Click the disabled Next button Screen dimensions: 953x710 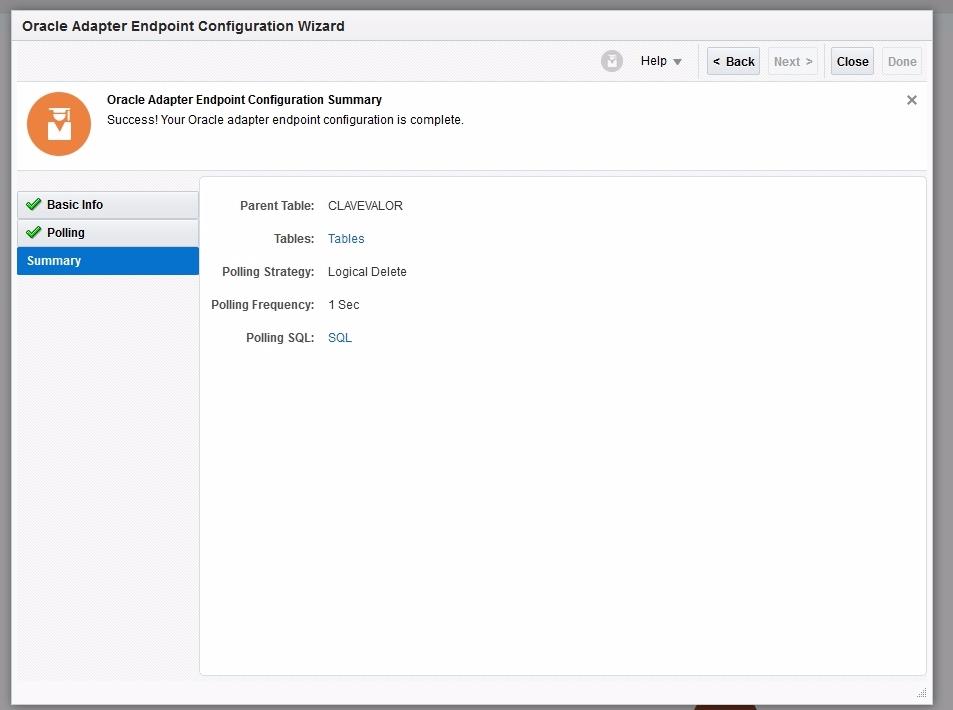[793, 61]
